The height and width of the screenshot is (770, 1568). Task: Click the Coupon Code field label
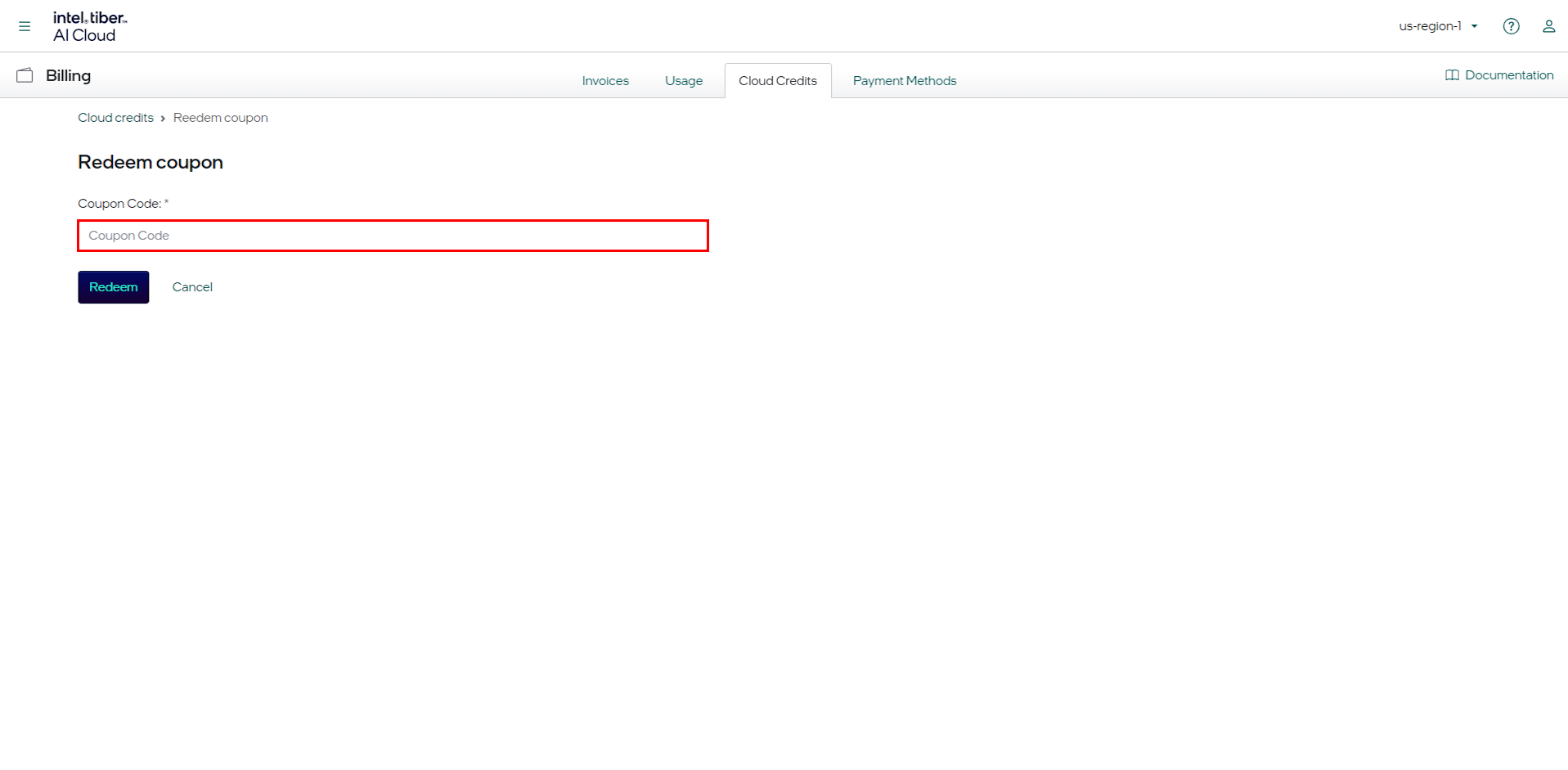124,204
